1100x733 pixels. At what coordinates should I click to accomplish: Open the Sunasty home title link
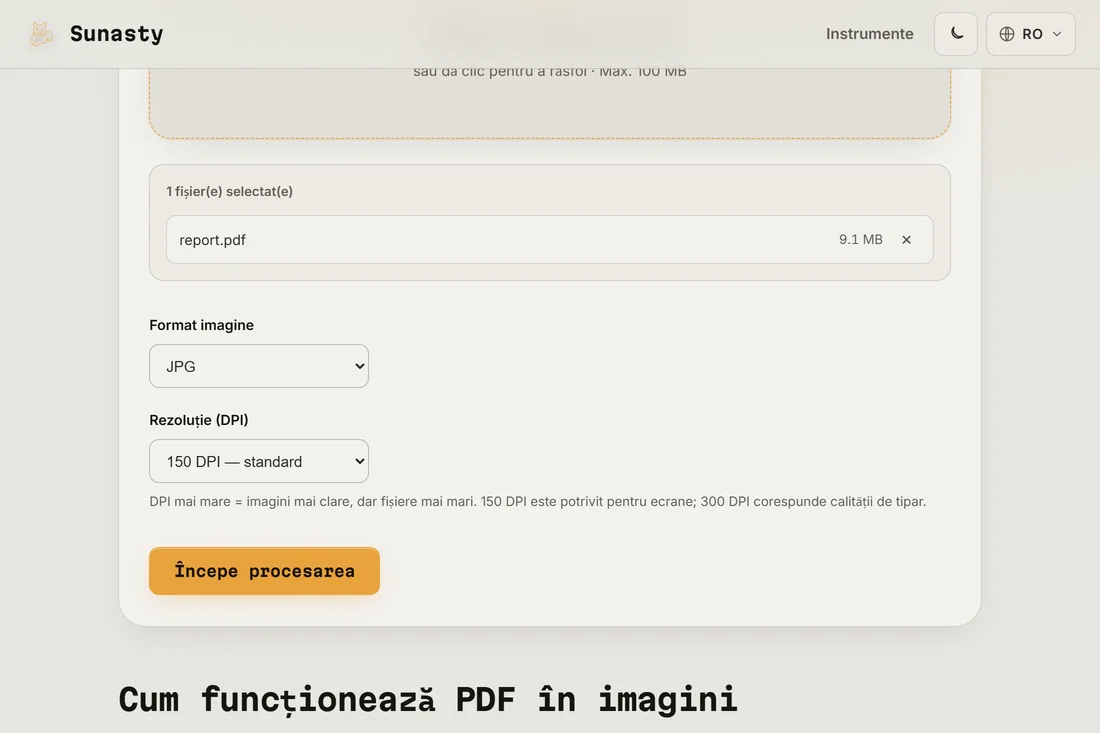(116, 34)
